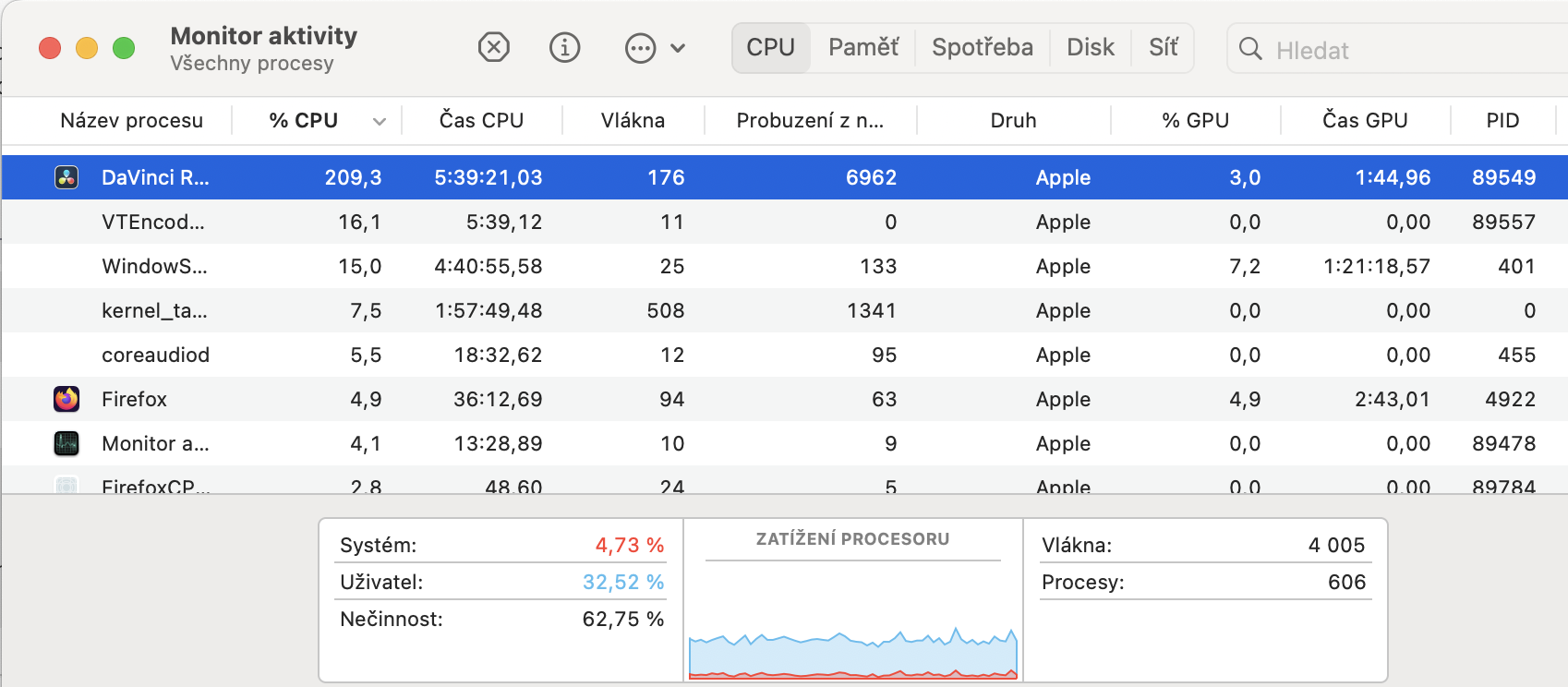Click the green fullscreen window button
The width and height of the screenshot is (1568, 687).
[124, 48]
